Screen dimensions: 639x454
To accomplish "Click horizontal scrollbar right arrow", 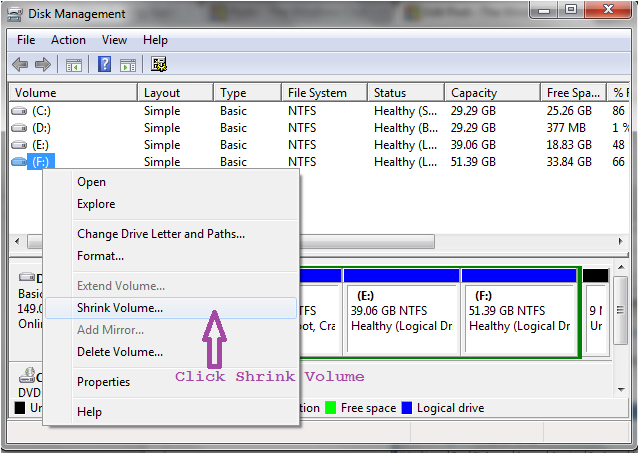I will pos(620,241).
